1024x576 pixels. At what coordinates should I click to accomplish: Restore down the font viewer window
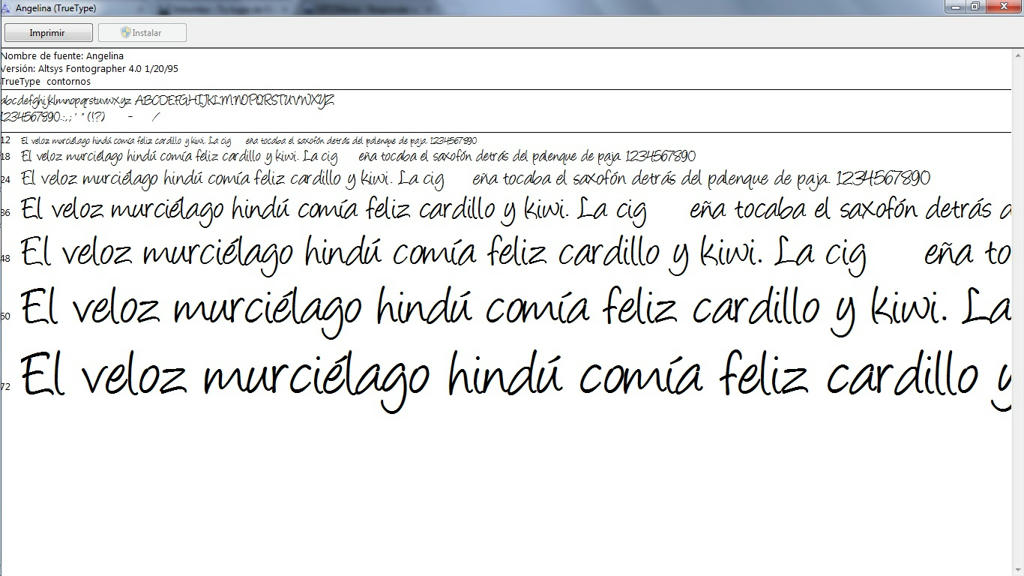coord(975,6)
